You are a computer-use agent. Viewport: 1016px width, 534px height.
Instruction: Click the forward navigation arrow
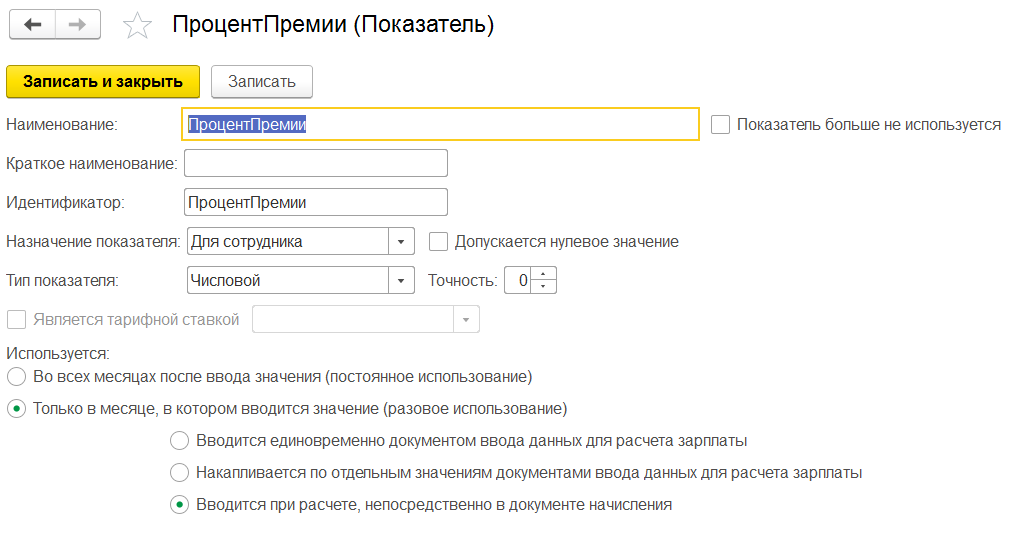(77, 24)
